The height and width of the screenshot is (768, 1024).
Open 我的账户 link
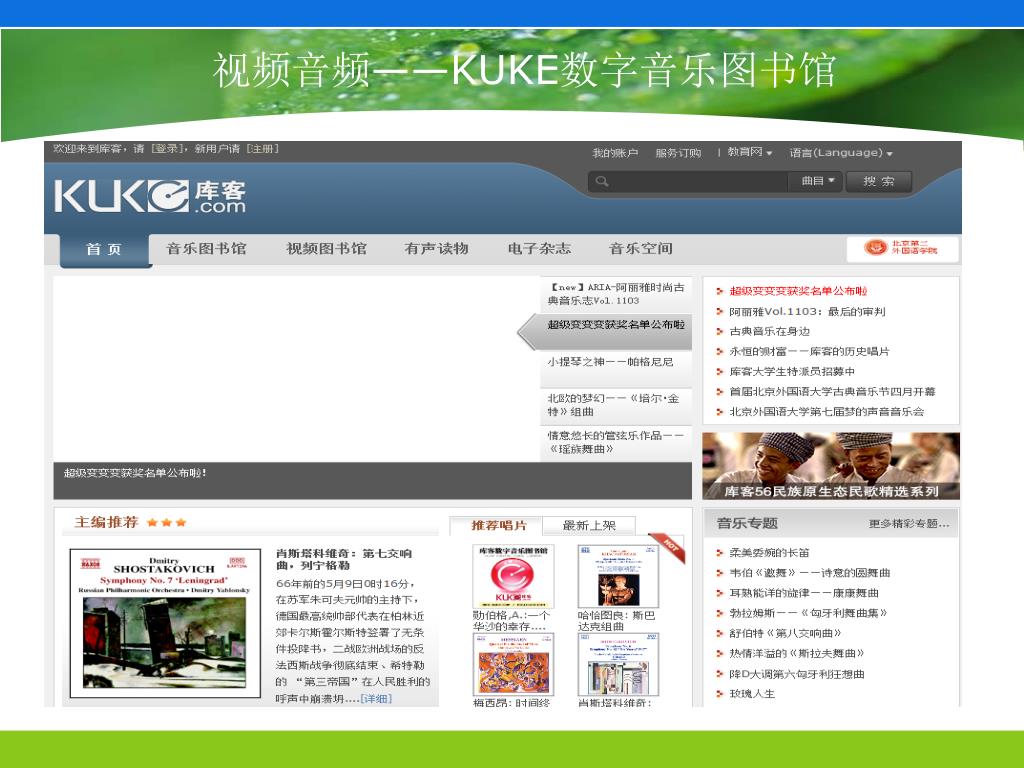pyautogui.click(x=615, y=153)
